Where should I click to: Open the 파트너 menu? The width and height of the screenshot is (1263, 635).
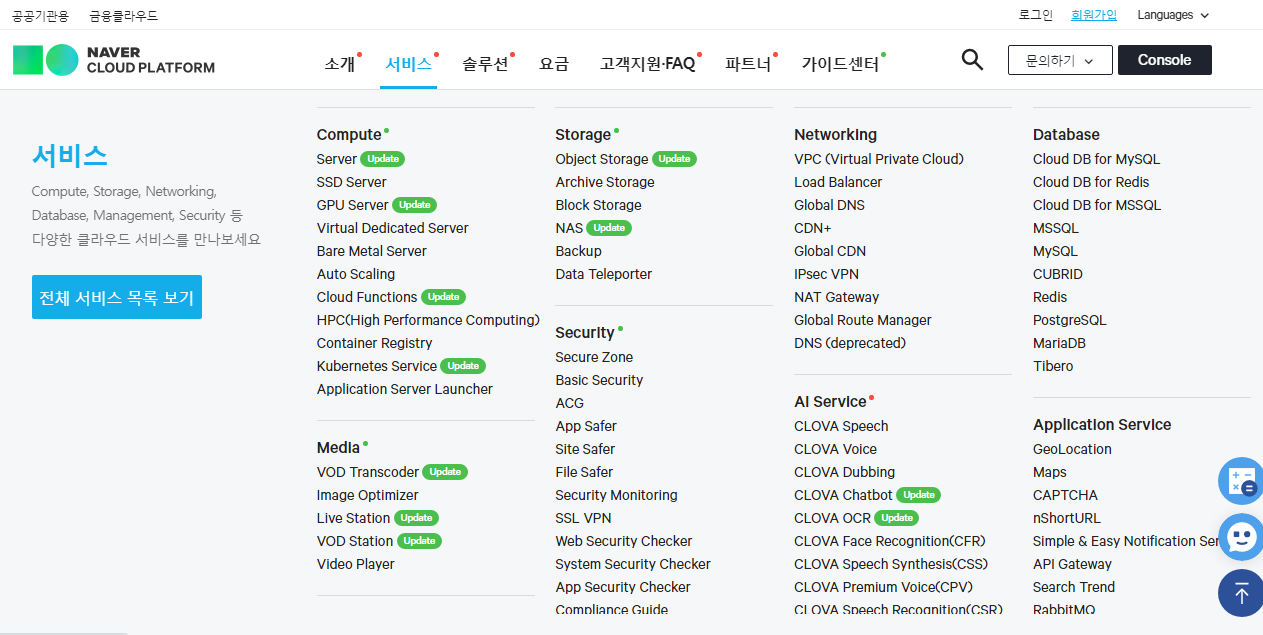(x=748, y=64)
